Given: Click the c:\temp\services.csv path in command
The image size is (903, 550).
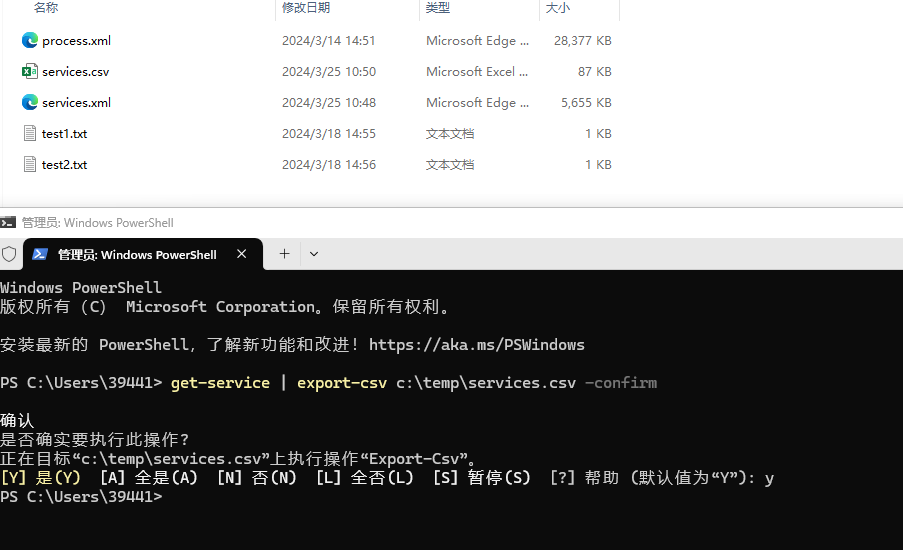Looking at the screenshot, I should [x=486, y=382].
